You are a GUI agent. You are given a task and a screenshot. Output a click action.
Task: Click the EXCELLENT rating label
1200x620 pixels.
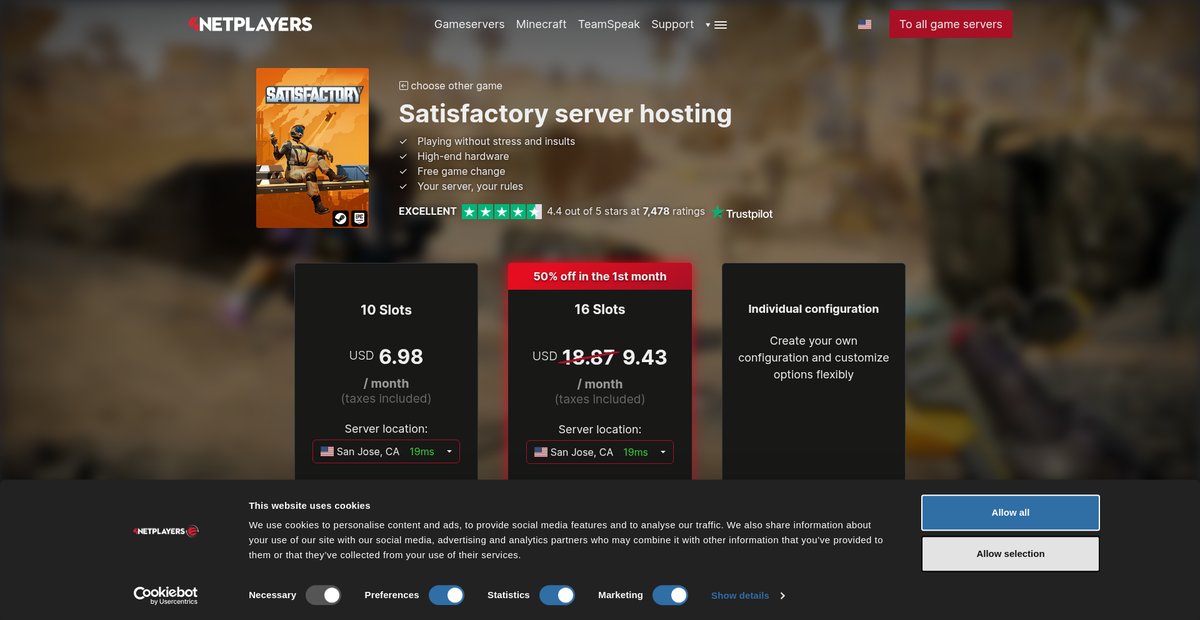click(x=428, y=212)
